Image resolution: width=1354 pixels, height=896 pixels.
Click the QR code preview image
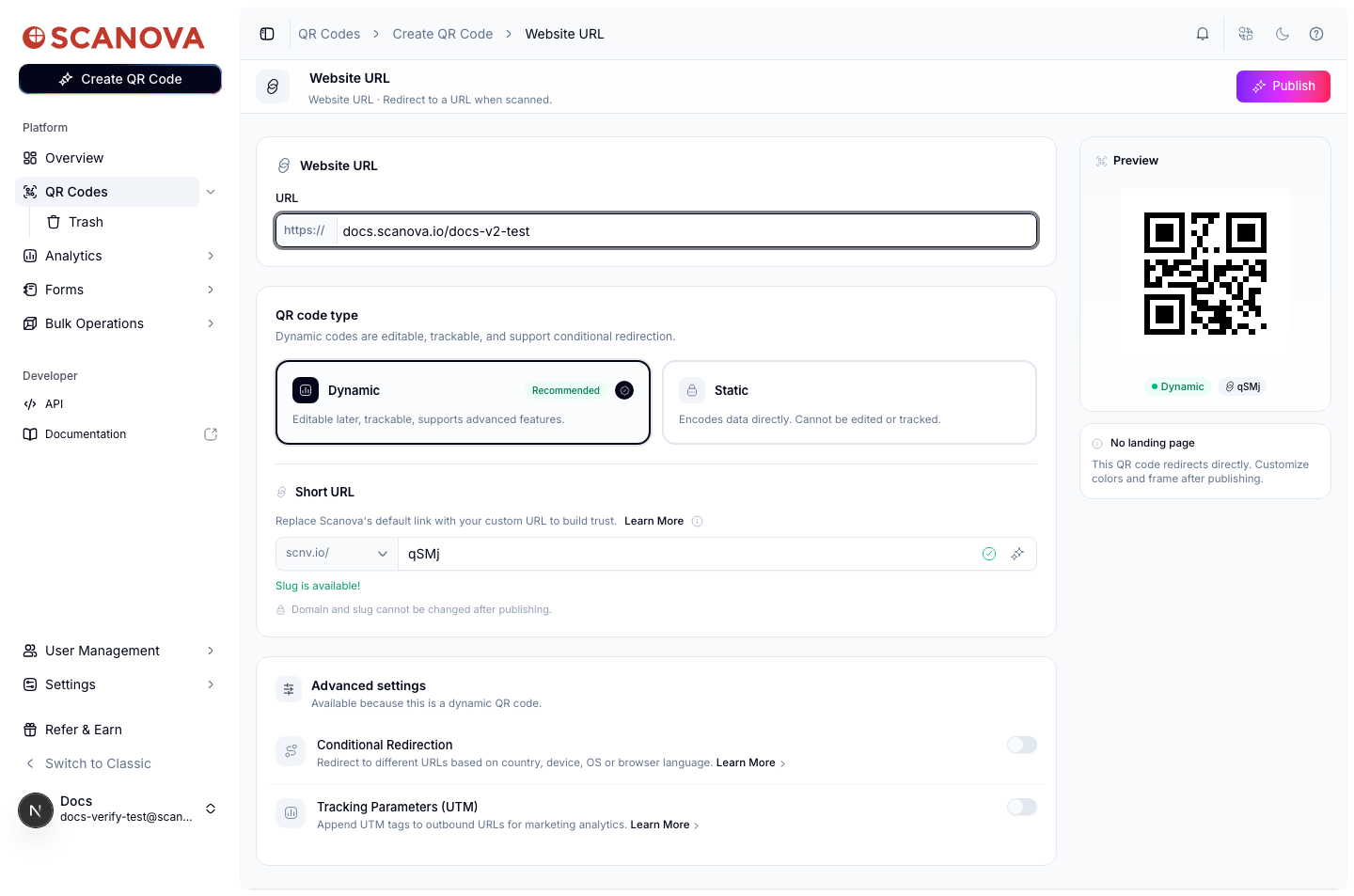(1205, 274)
